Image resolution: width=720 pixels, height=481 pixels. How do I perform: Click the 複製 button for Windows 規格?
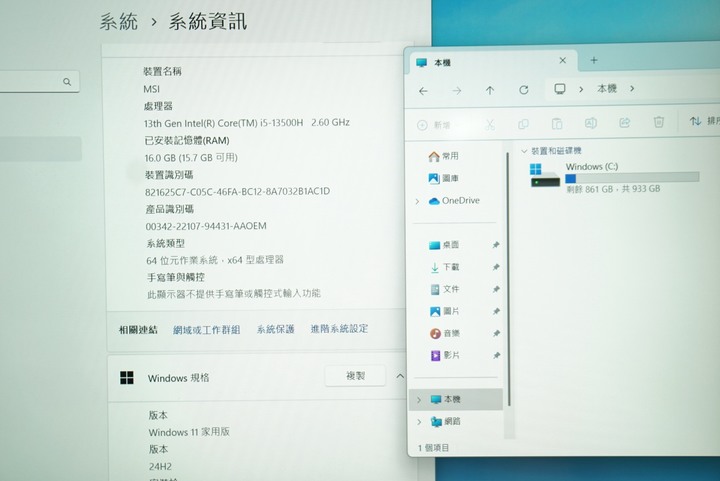355,376
